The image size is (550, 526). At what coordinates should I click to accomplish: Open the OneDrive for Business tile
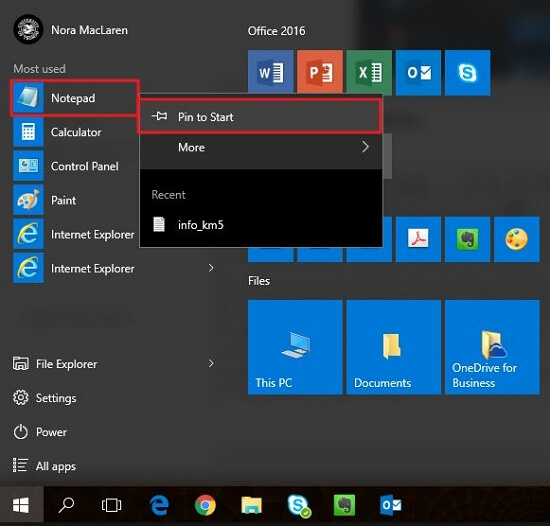click(492, 347)
